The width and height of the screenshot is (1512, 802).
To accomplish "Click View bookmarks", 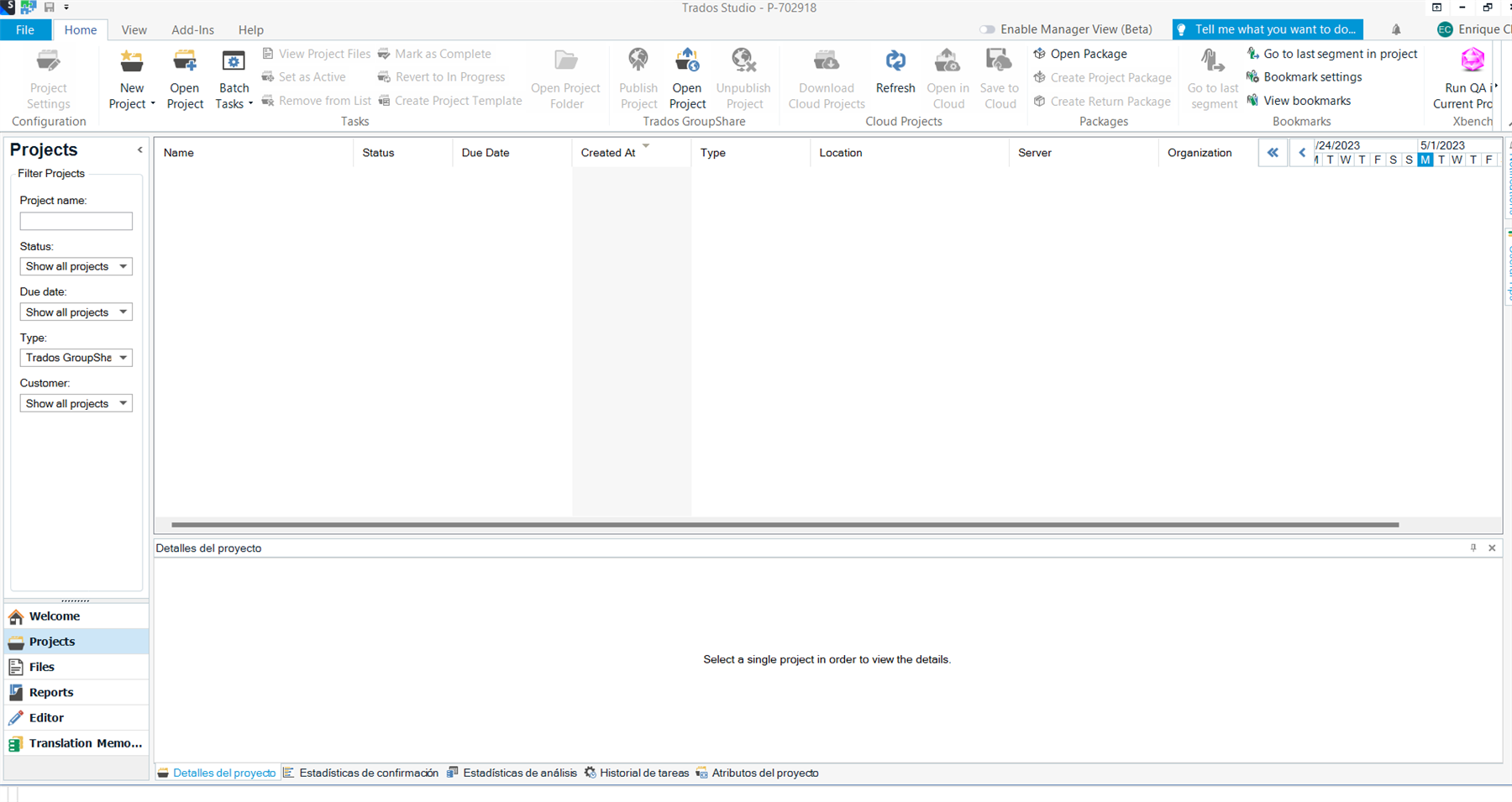I will pos(1299,101).
